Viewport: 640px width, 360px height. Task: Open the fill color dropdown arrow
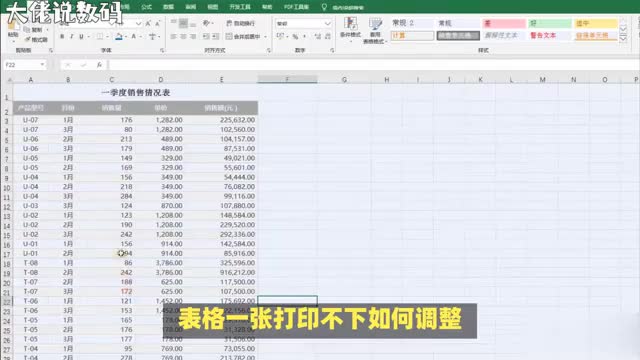126,37
